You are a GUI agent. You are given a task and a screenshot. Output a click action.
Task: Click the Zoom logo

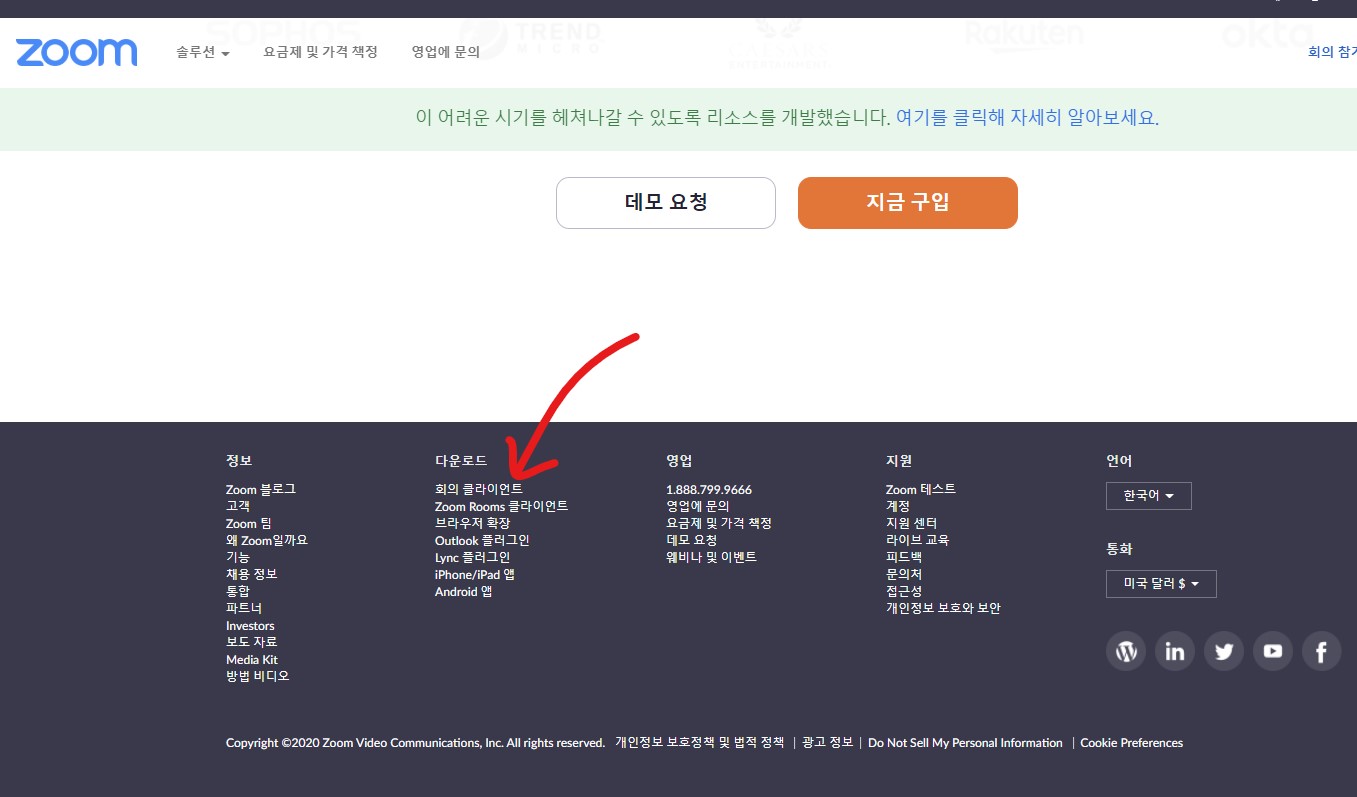[76, 52]
